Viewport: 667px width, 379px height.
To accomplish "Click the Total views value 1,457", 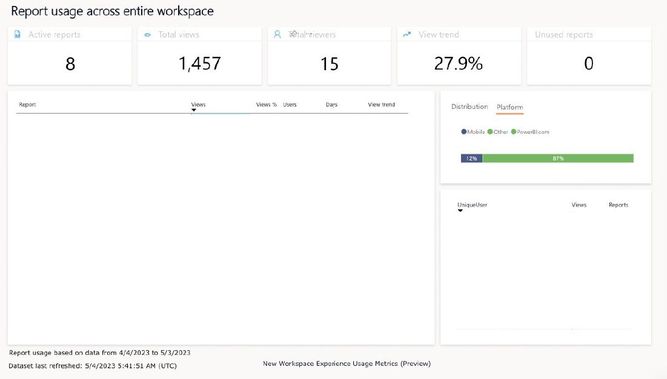I will tap(200, 64).
